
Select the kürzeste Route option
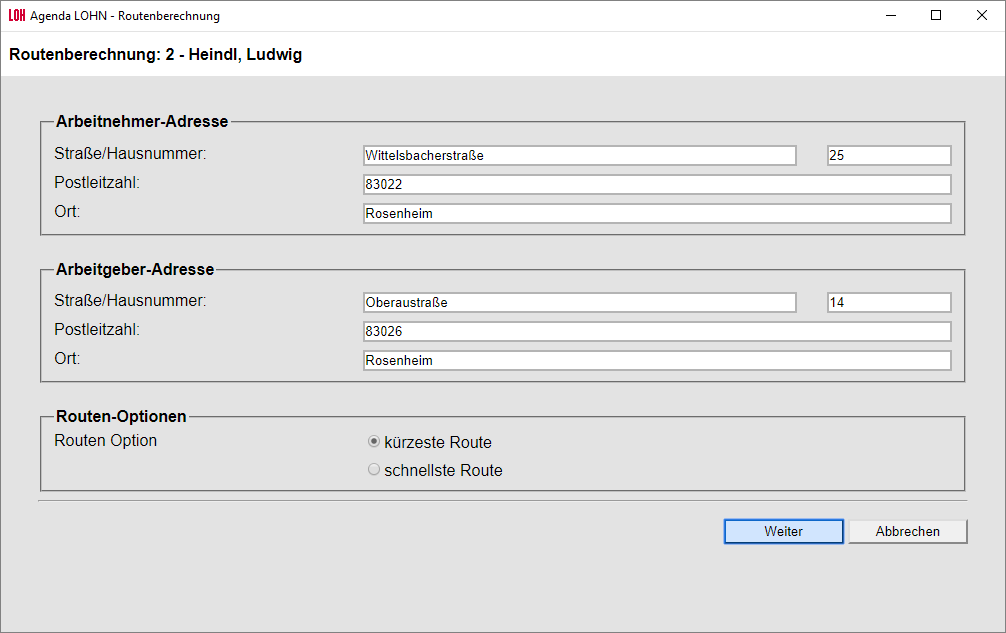coord(375,442)
